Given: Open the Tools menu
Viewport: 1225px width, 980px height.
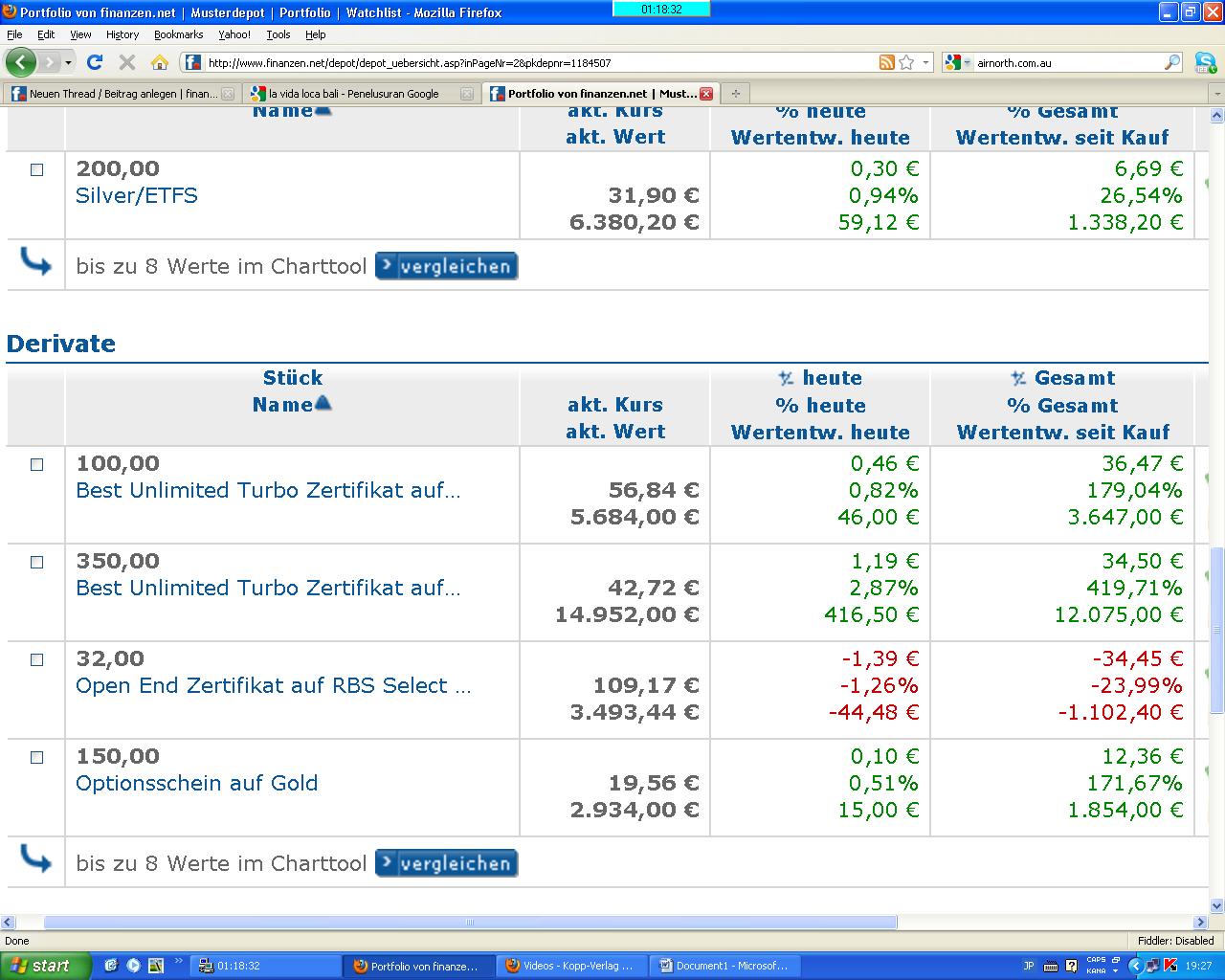Looking at the screenshot, I should 278,34.
